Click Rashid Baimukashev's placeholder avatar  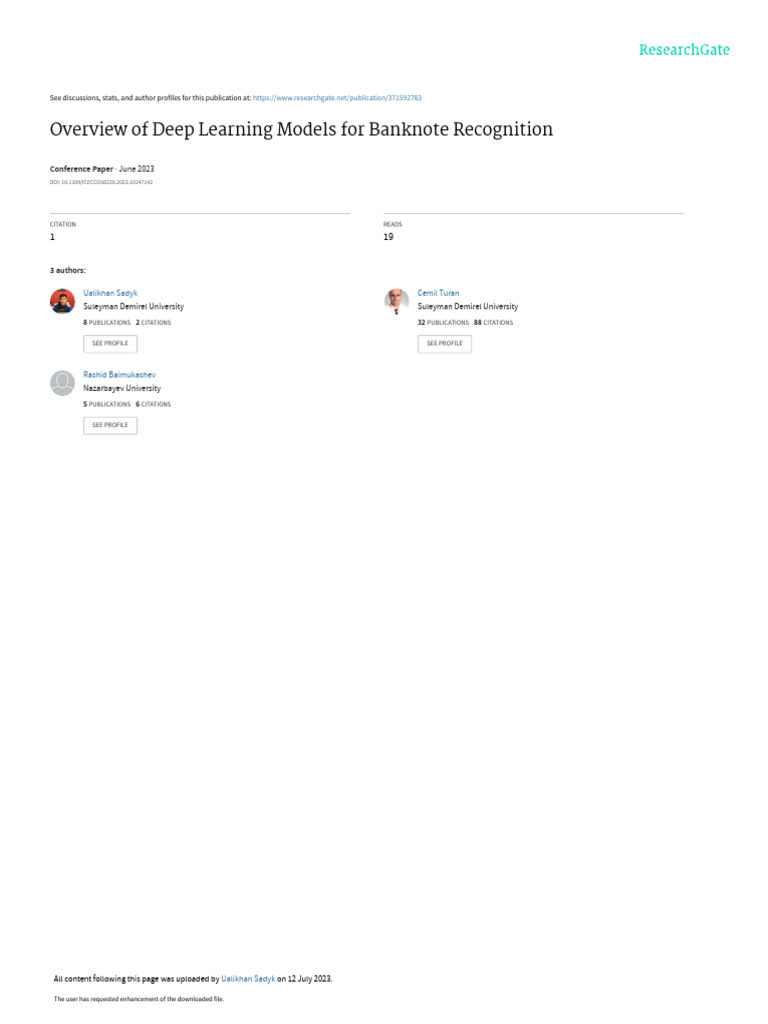click(x=63, y=383)
